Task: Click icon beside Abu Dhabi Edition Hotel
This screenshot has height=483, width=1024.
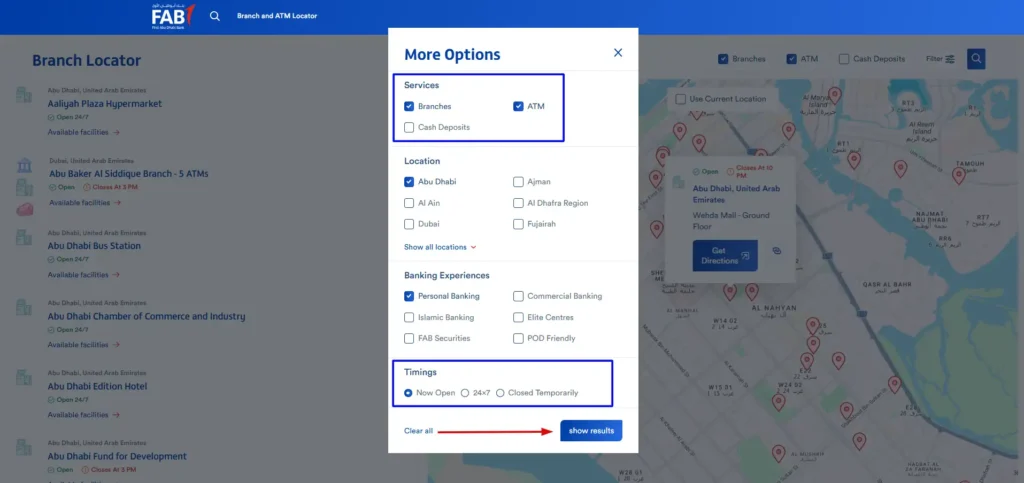Action: click(24, 377)
